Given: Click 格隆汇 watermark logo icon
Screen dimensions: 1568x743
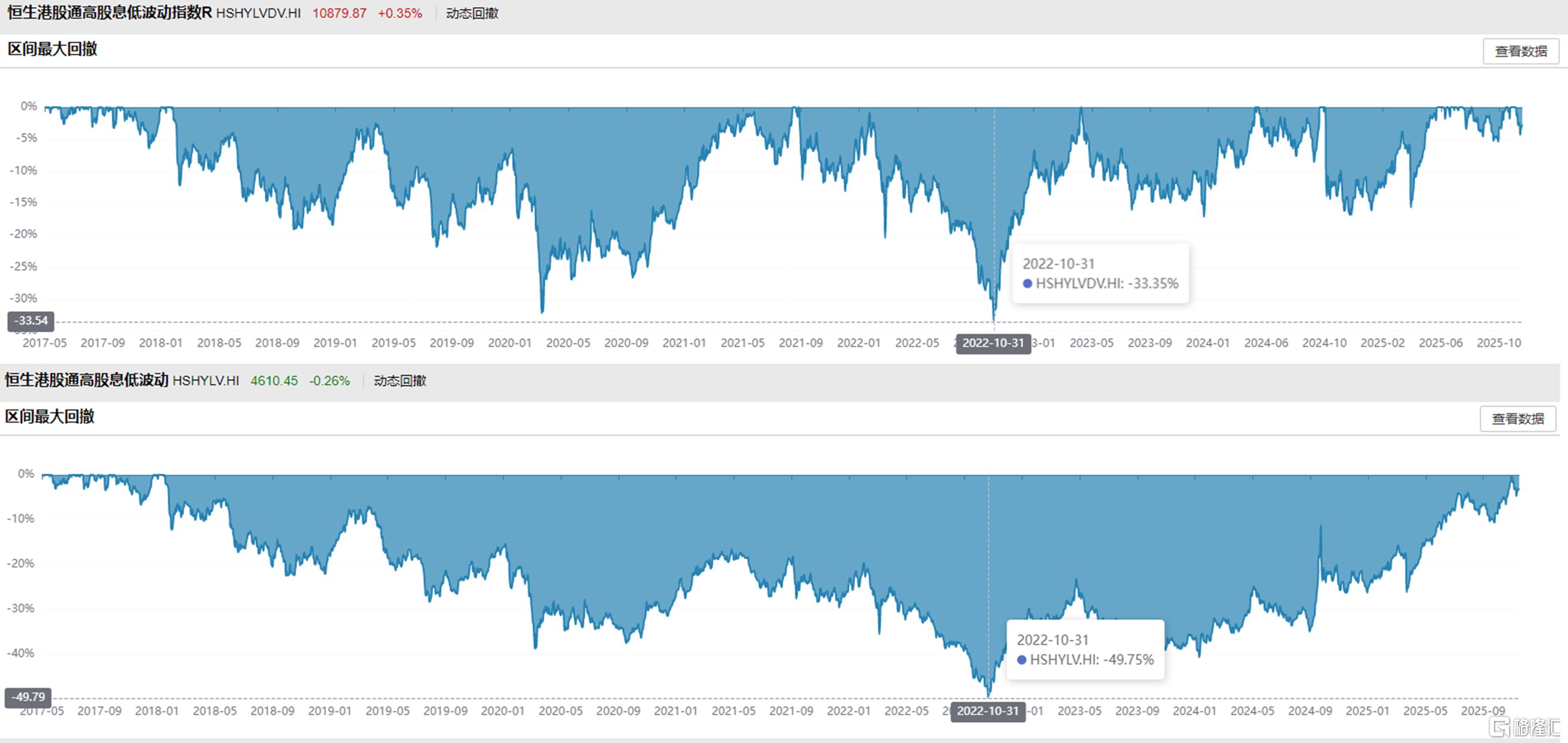Looking at the screenshot, I should pyautogui.click(x=1499, y=726).
